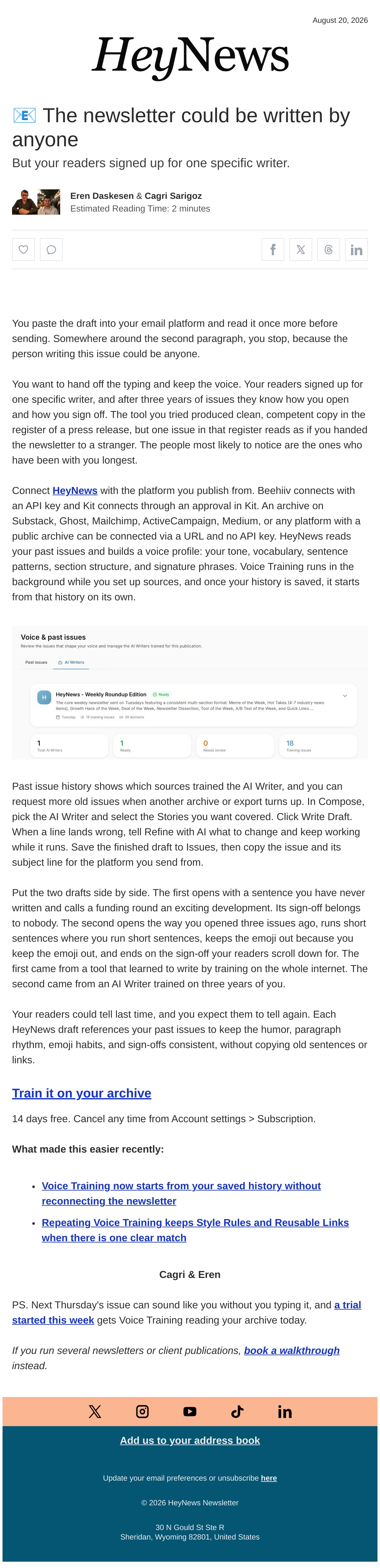Open Instagram icon in footer
This screenshot has height=1568, width=380.
click(x=142, y=1412)
